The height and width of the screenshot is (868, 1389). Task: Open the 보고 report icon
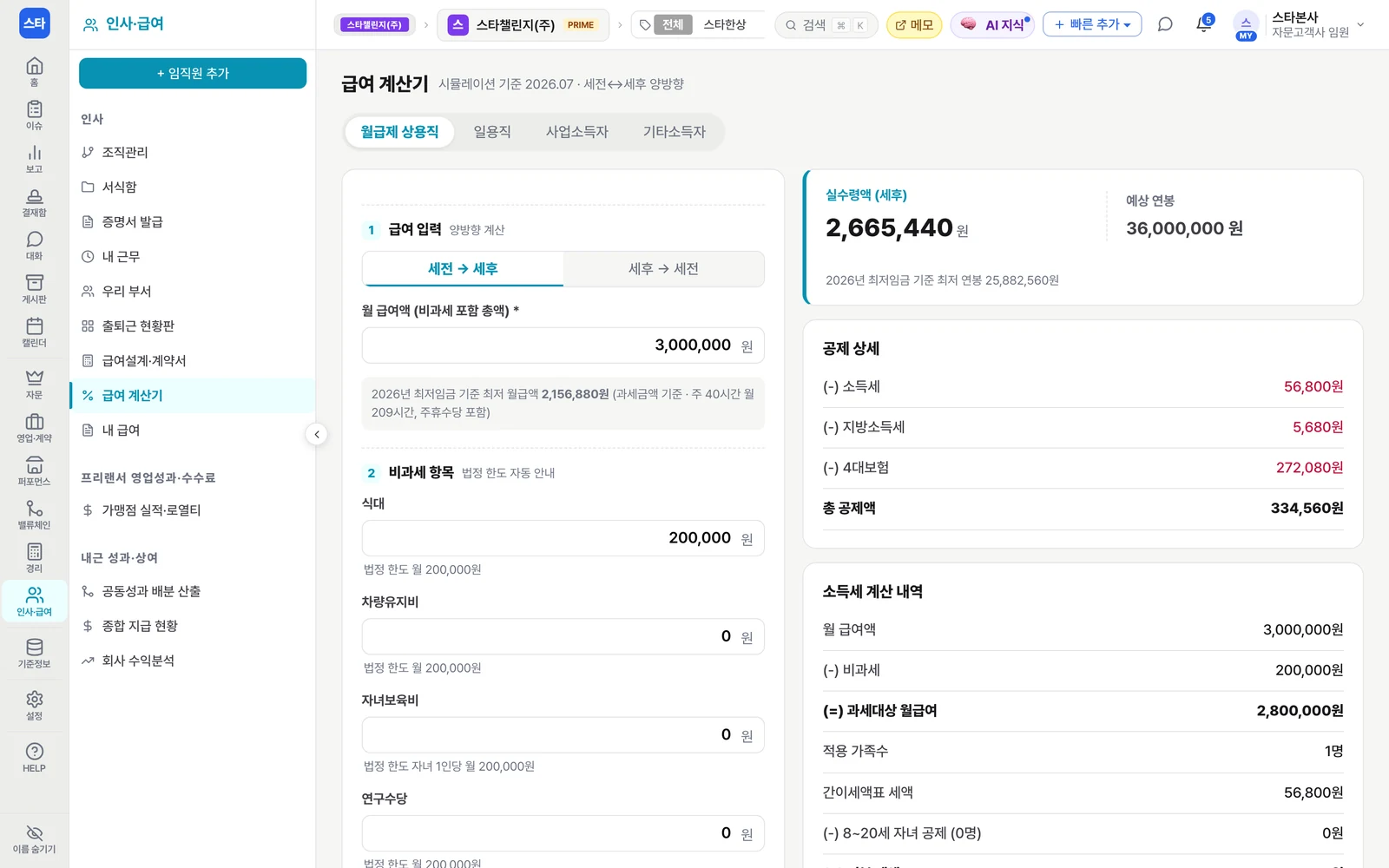pos(34,158)
